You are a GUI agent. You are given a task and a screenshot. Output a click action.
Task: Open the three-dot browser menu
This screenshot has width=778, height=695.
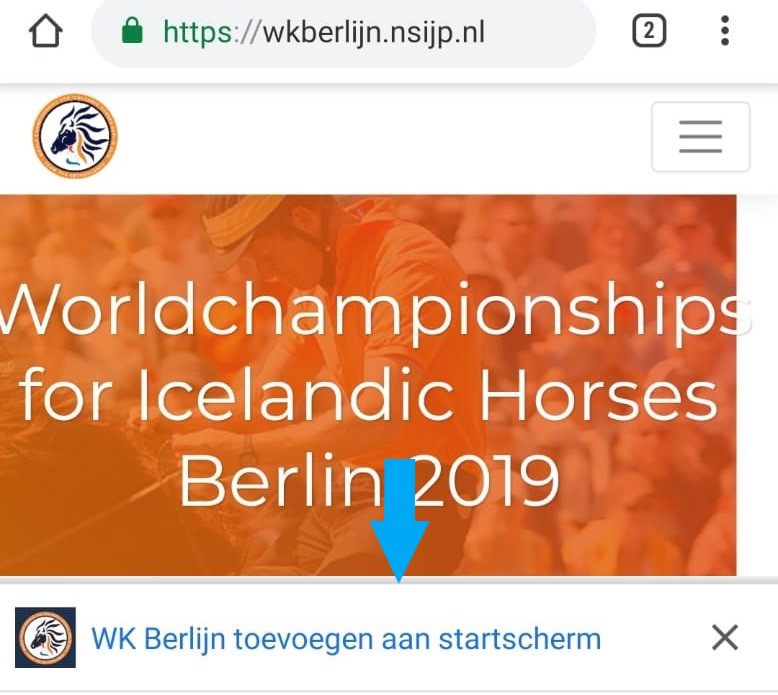point(725,31)
